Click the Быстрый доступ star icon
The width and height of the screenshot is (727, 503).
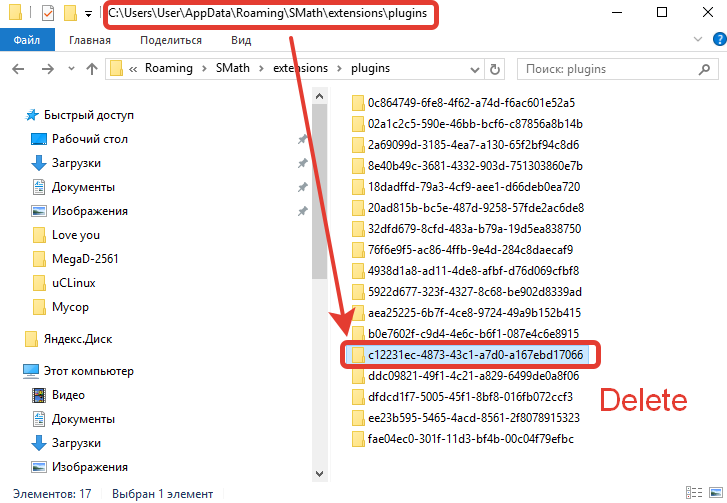[x=32, y=115]
